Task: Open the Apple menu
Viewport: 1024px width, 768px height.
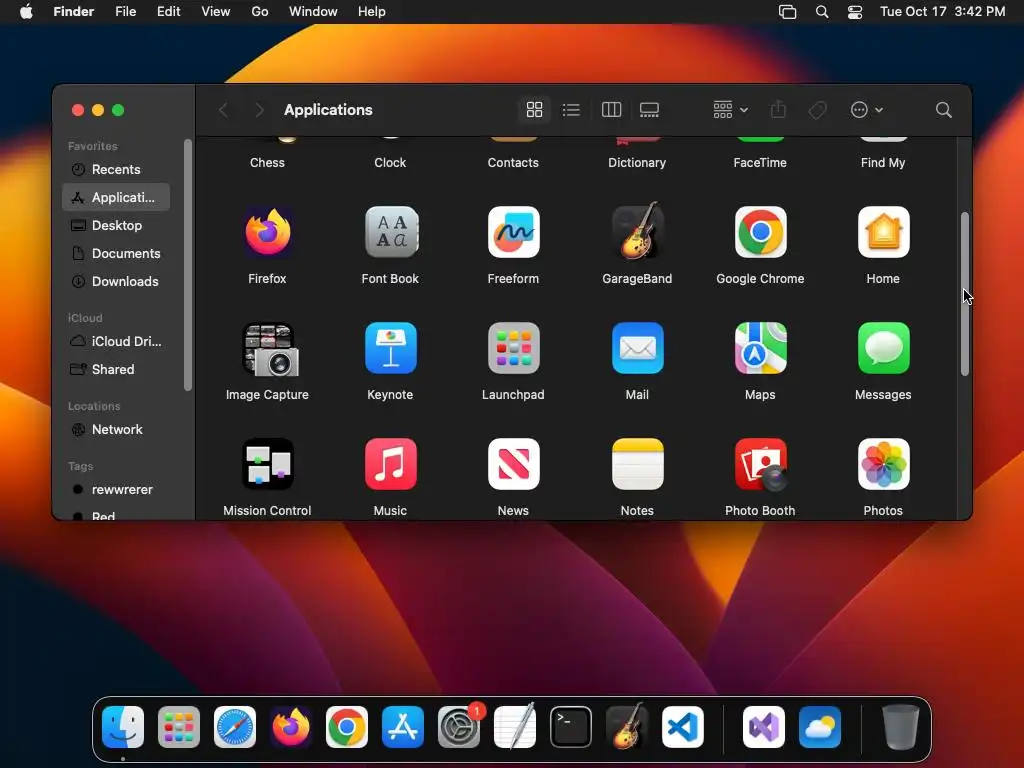Action: [x=26, y=12]
